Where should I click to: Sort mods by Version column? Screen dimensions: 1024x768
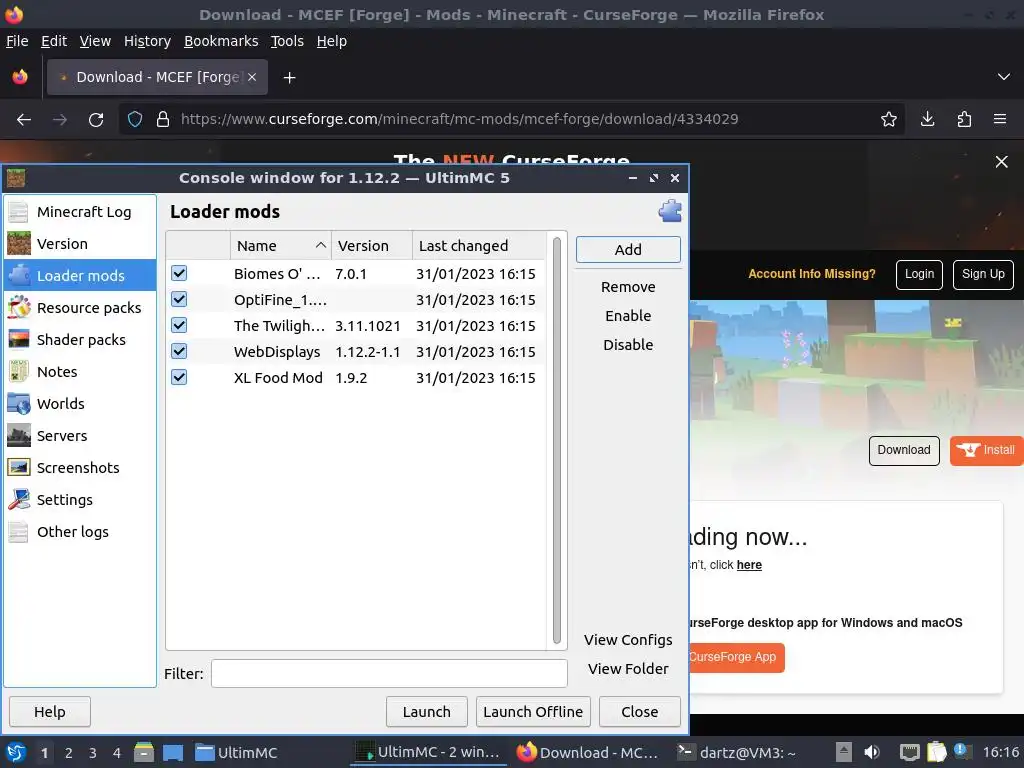coord(372,246)
